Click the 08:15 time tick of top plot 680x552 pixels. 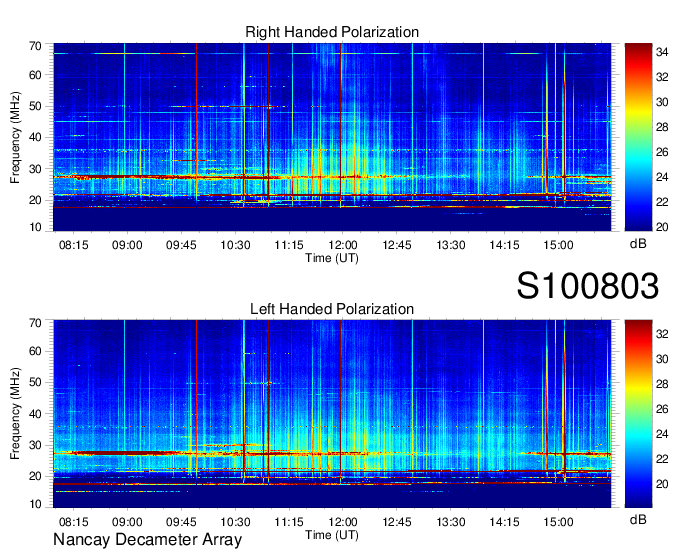click(73, 245)
